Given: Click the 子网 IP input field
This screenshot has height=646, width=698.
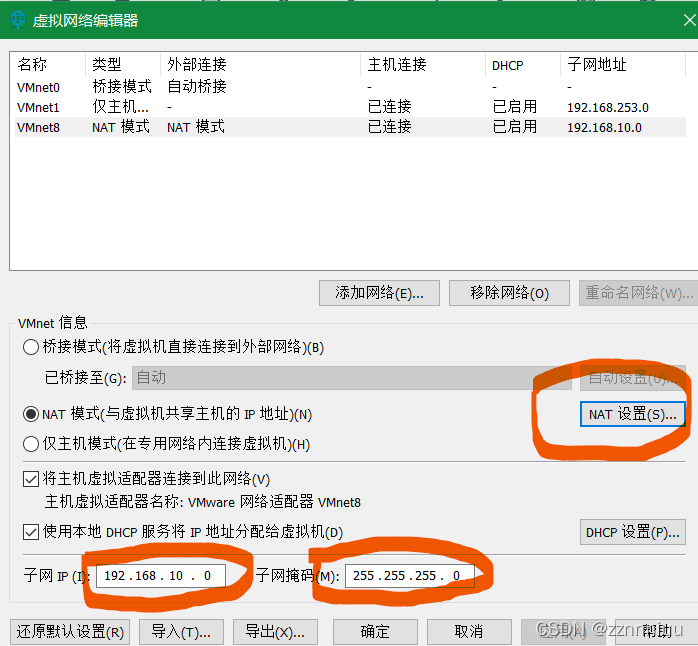Looking at the screenshot, I should coord(161,576).
